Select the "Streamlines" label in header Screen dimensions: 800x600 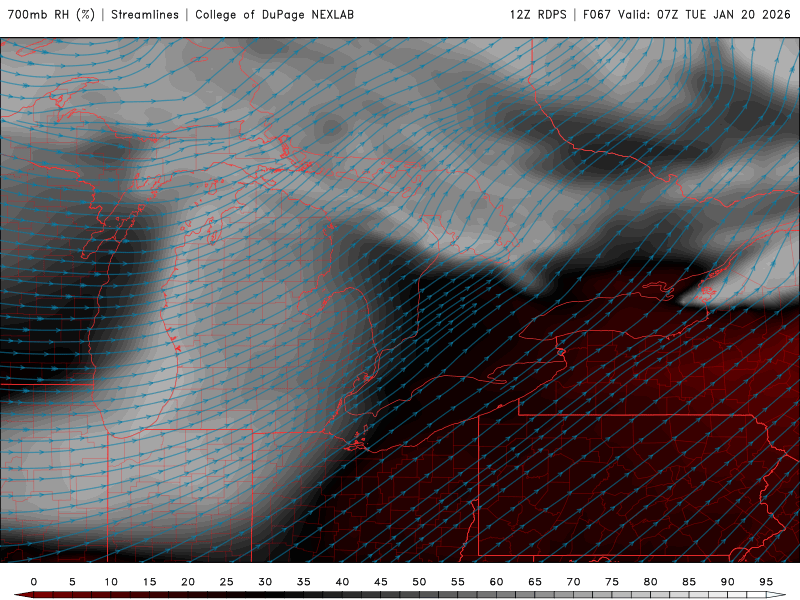tap(145, 15)
